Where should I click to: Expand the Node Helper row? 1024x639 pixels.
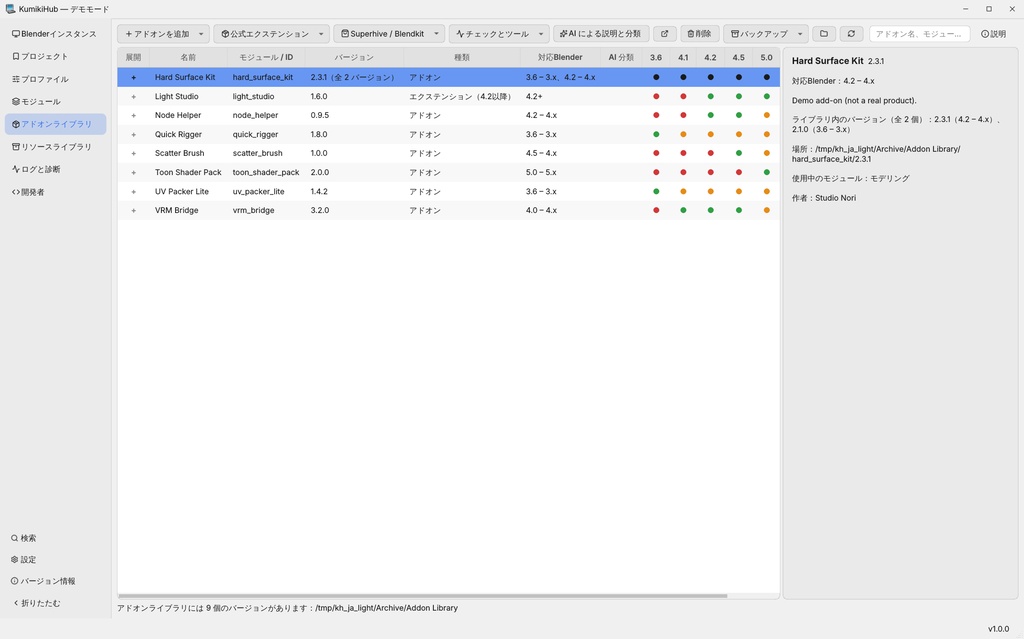(134, 116)
